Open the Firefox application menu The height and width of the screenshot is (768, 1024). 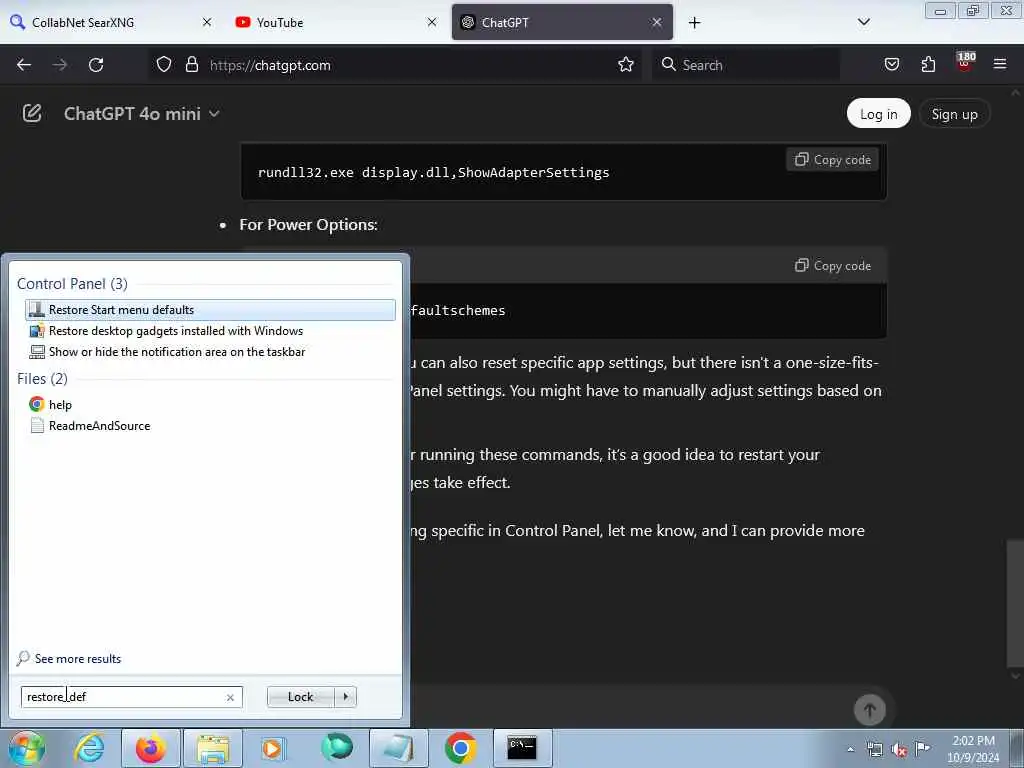pyautogui.click(x=1000, y=64)
